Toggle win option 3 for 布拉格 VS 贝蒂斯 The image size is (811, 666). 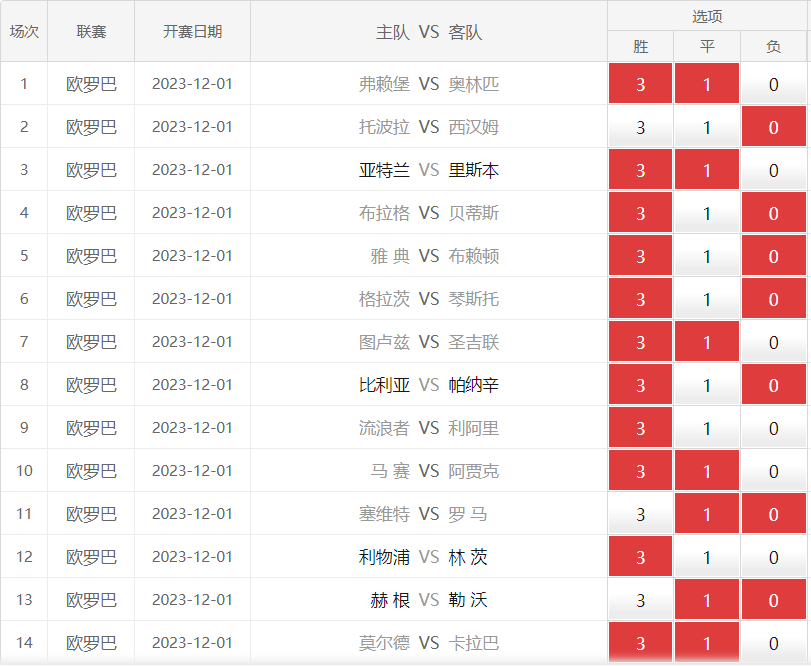640,213
